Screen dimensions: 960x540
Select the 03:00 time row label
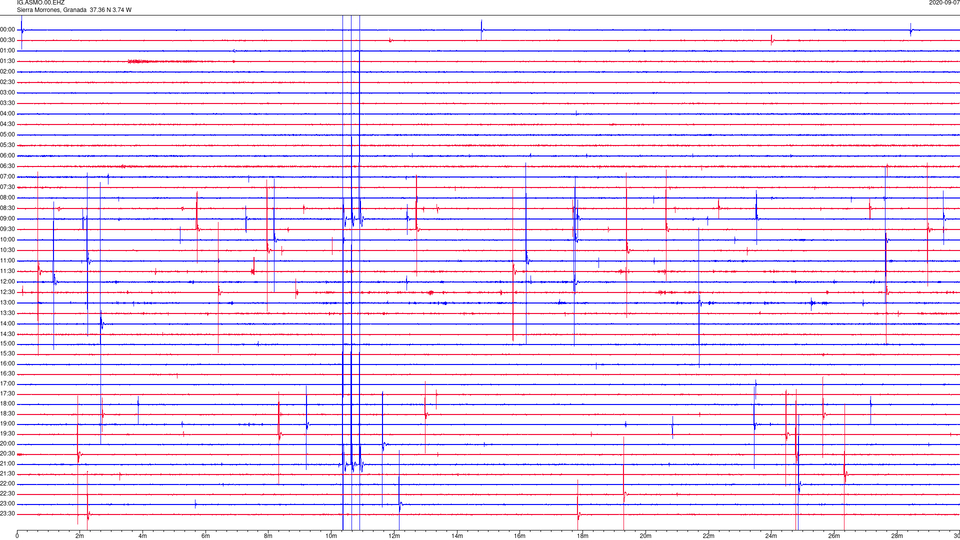pyautogui.click(x=8, y=92)
